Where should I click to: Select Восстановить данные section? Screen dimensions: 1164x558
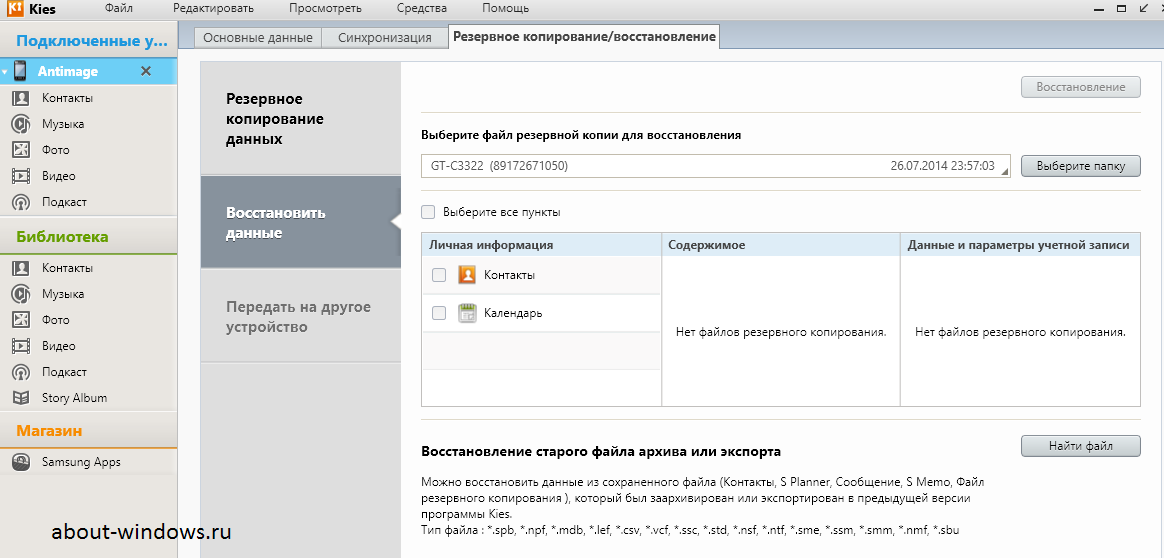(x=301, y=223)
